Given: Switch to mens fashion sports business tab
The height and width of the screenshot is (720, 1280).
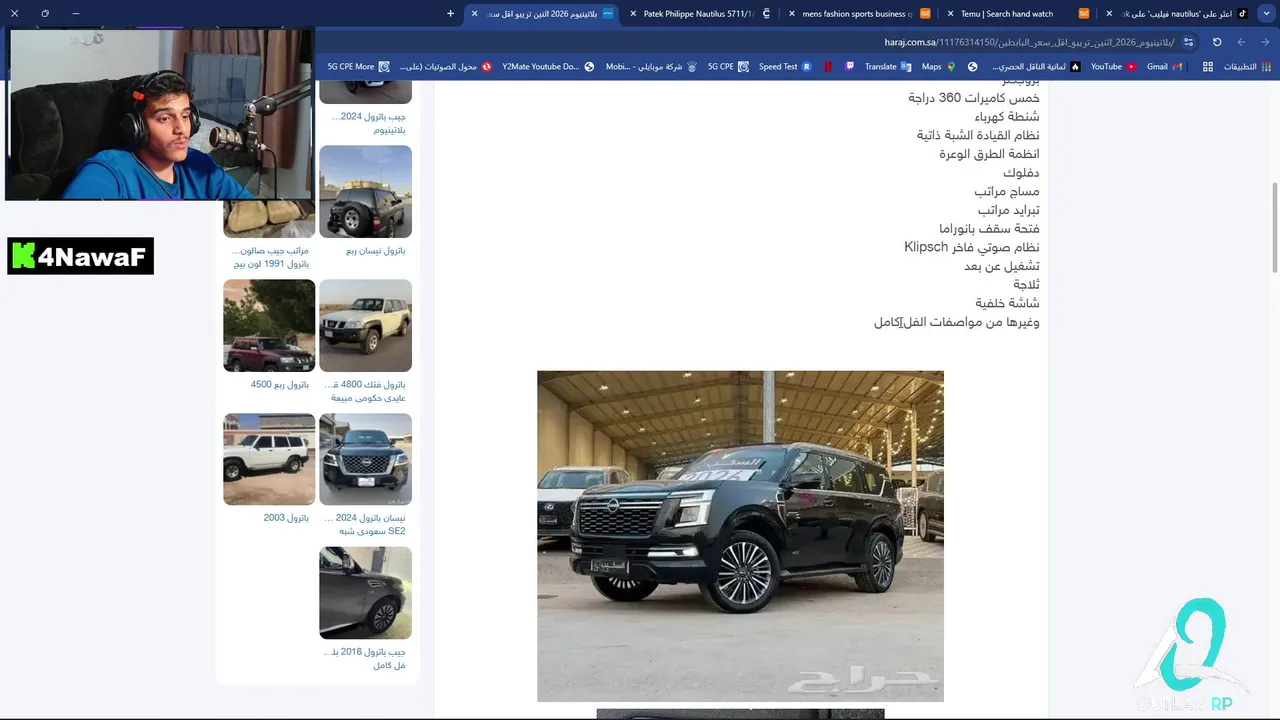Looking at the screenshot, I should coord(862,14).
